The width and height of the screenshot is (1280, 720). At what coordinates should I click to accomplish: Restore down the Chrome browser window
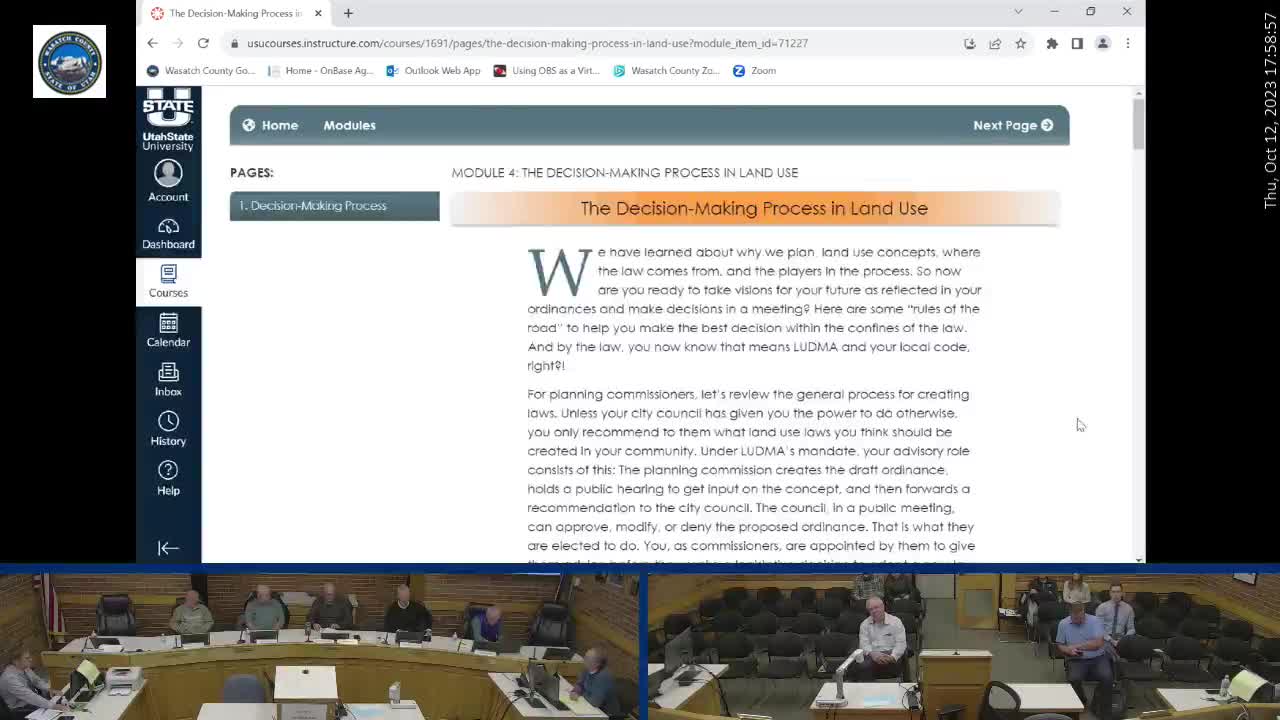click(x=1091, y=12)
